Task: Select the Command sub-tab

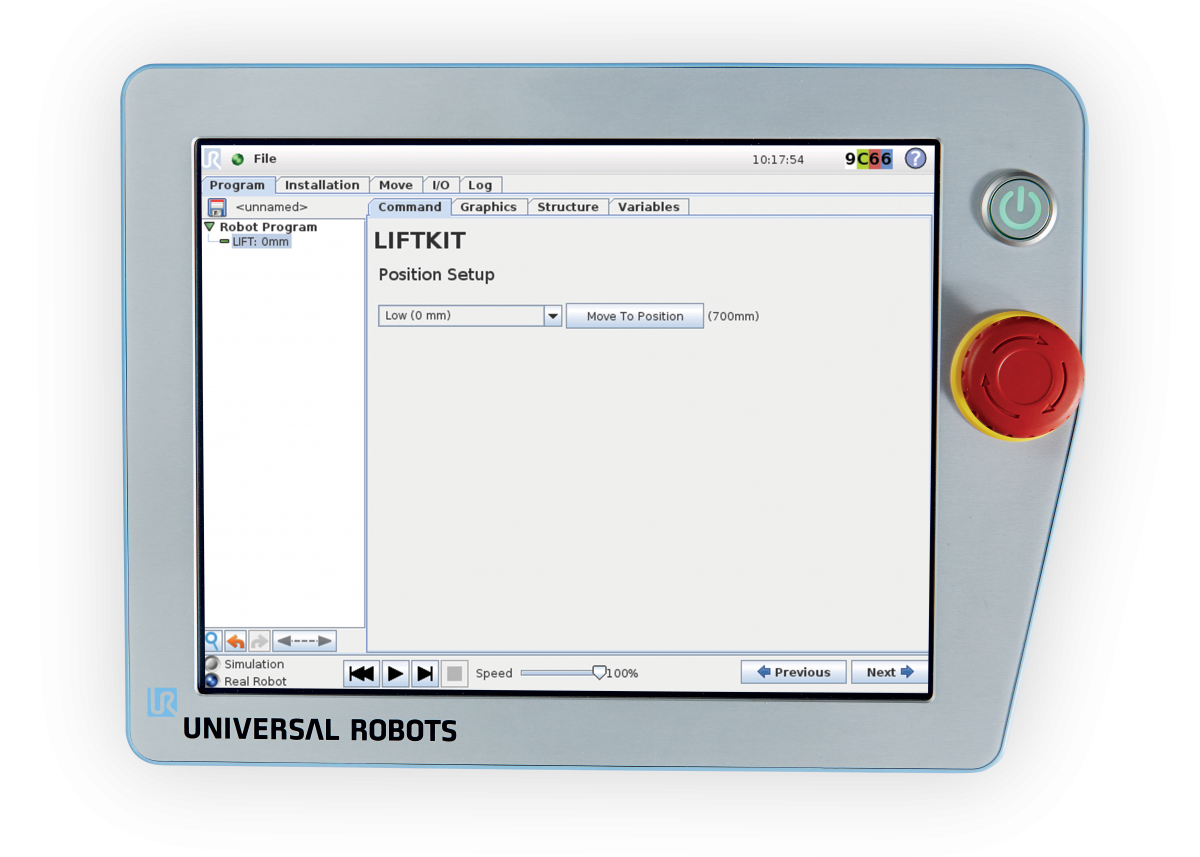Action: coord(410,207)
